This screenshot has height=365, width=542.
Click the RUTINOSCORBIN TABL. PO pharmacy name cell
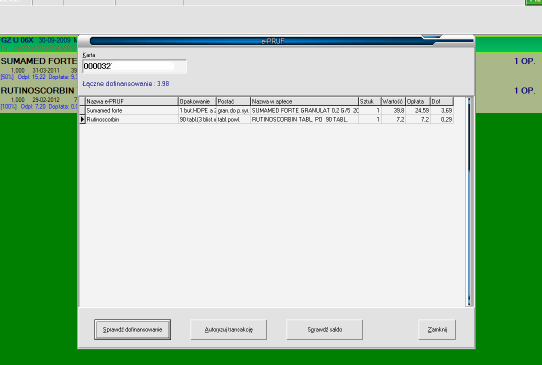(x=305, y=119)
